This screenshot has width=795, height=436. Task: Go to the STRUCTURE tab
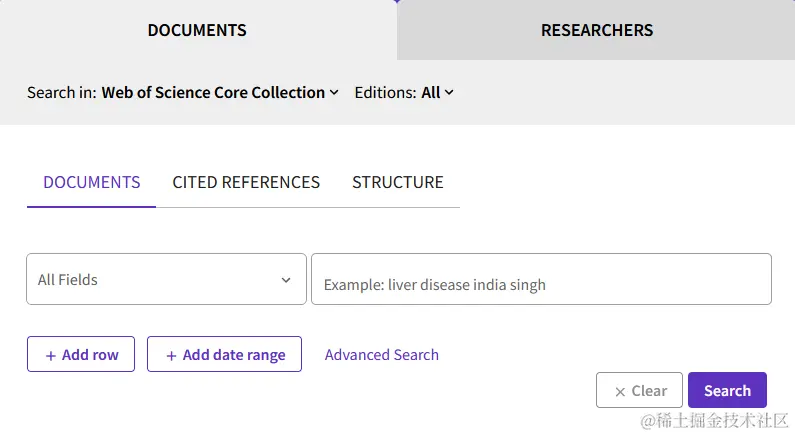click(x=398, y=182)
